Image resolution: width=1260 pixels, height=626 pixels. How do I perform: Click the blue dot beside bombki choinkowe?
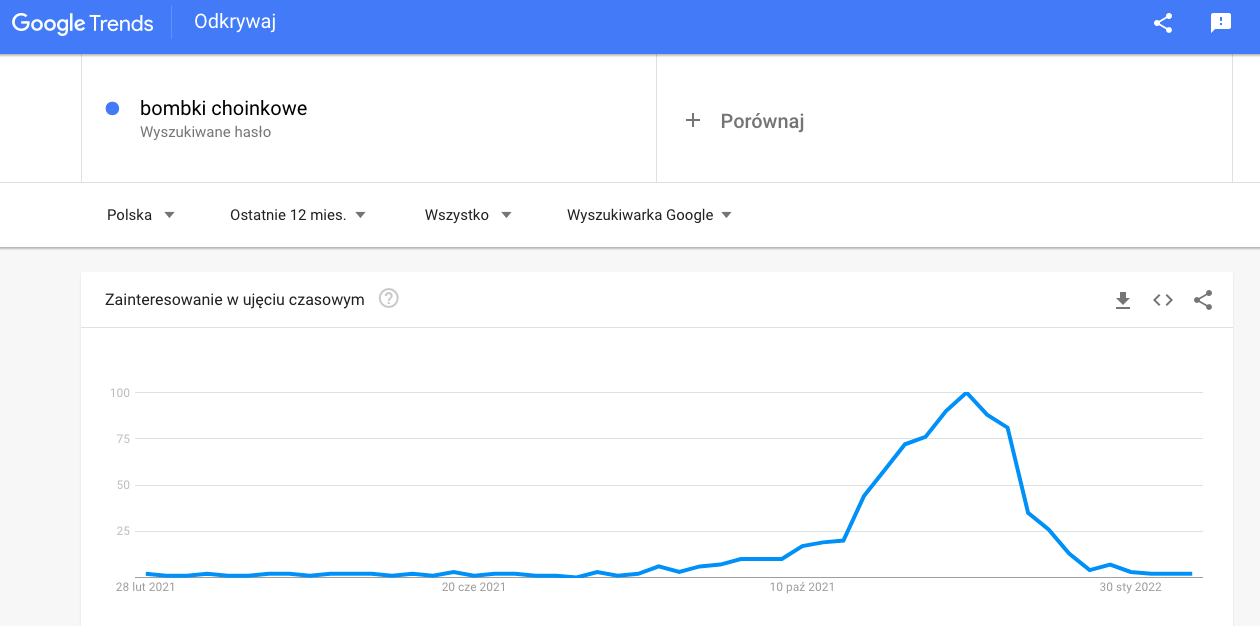pos(113,108)
